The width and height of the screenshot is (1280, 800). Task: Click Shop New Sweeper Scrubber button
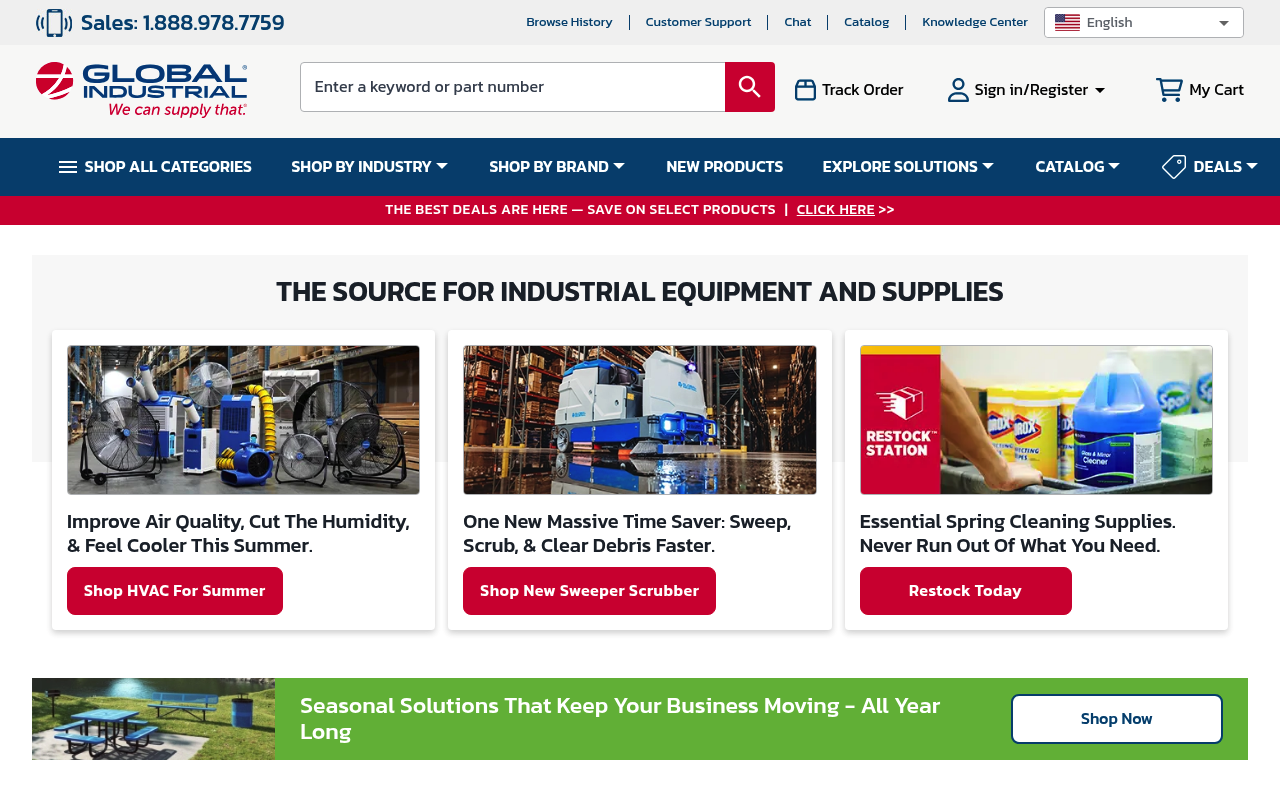click(589, 591)
